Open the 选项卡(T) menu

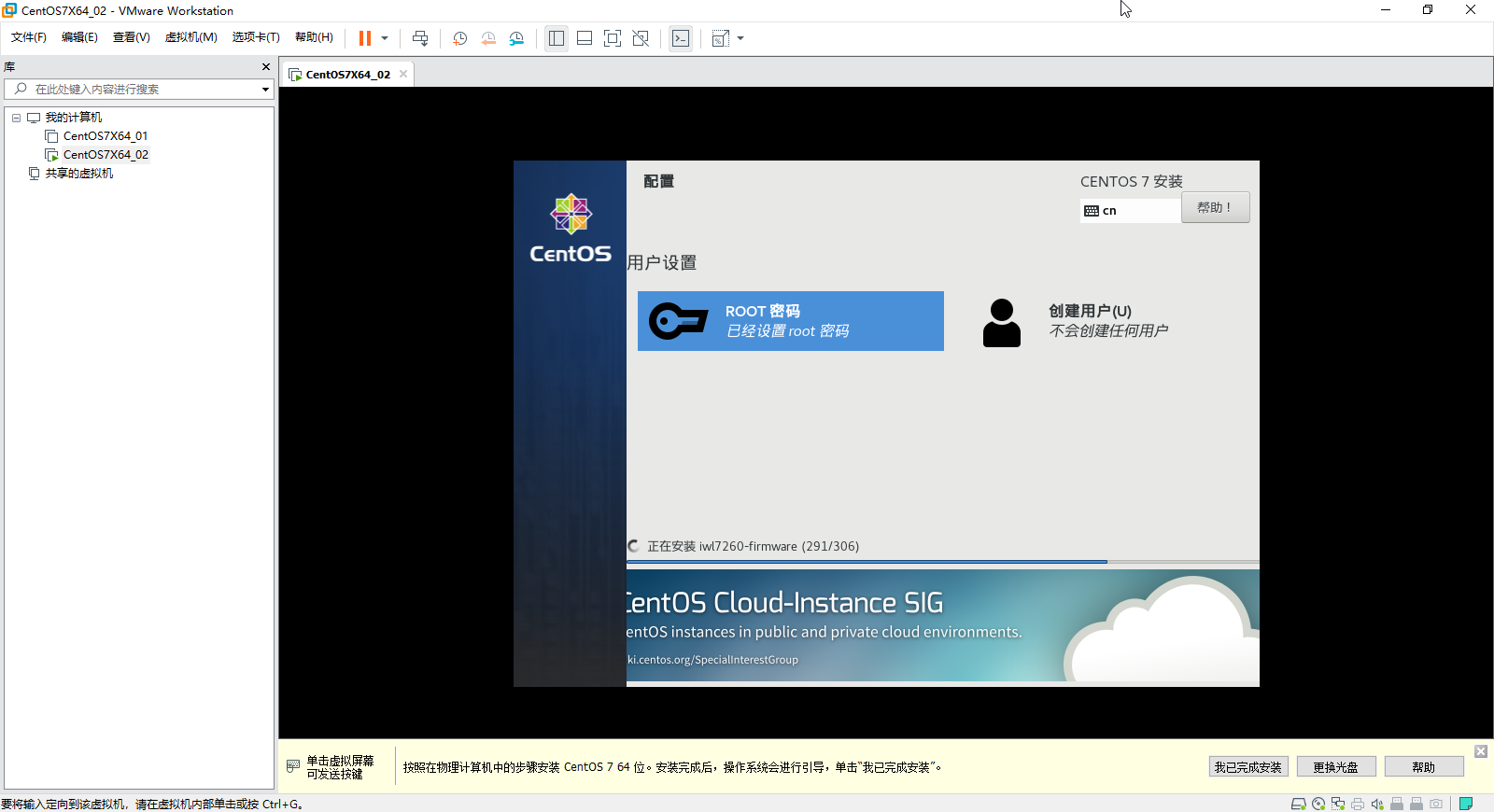(256, 37)
